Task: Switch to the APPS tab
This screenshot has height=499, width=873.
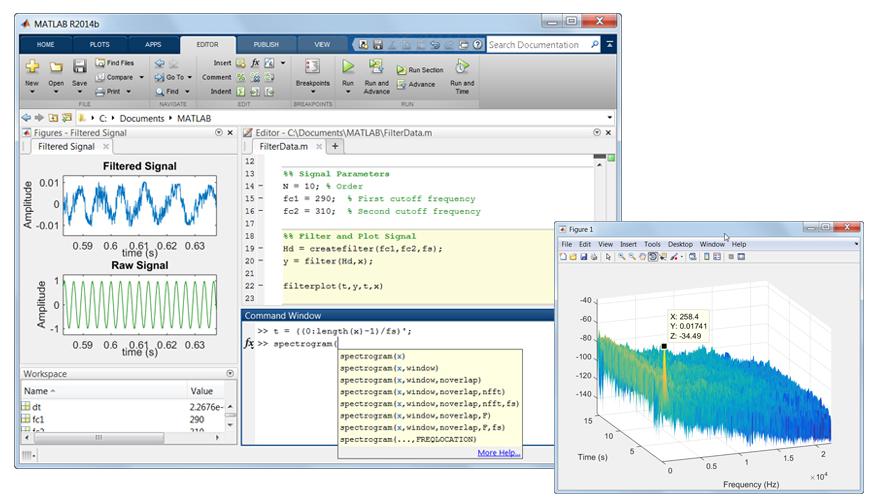Action: pos(153,45)
